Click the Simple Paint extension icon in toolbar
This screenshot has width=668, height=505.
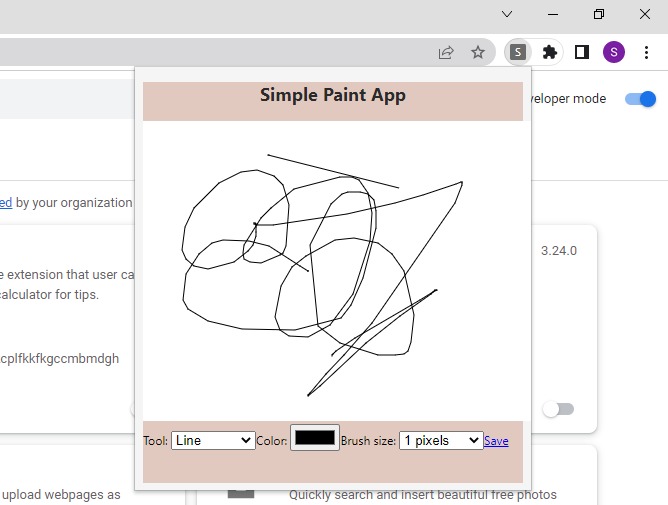518,52
